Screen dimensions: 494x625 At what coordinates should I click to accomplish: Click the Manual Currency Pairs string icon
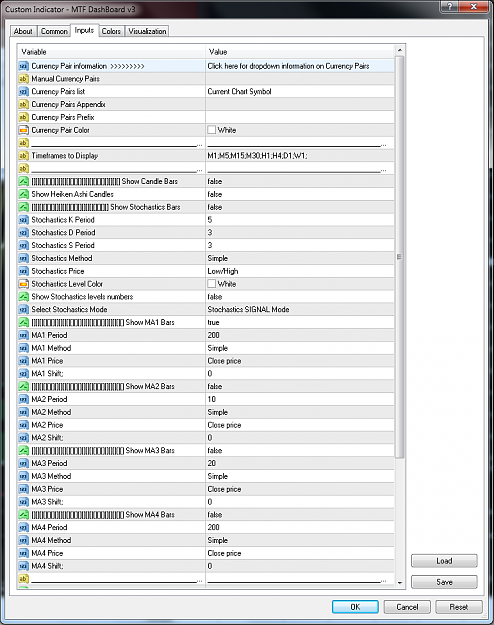[x=24, y=79]
